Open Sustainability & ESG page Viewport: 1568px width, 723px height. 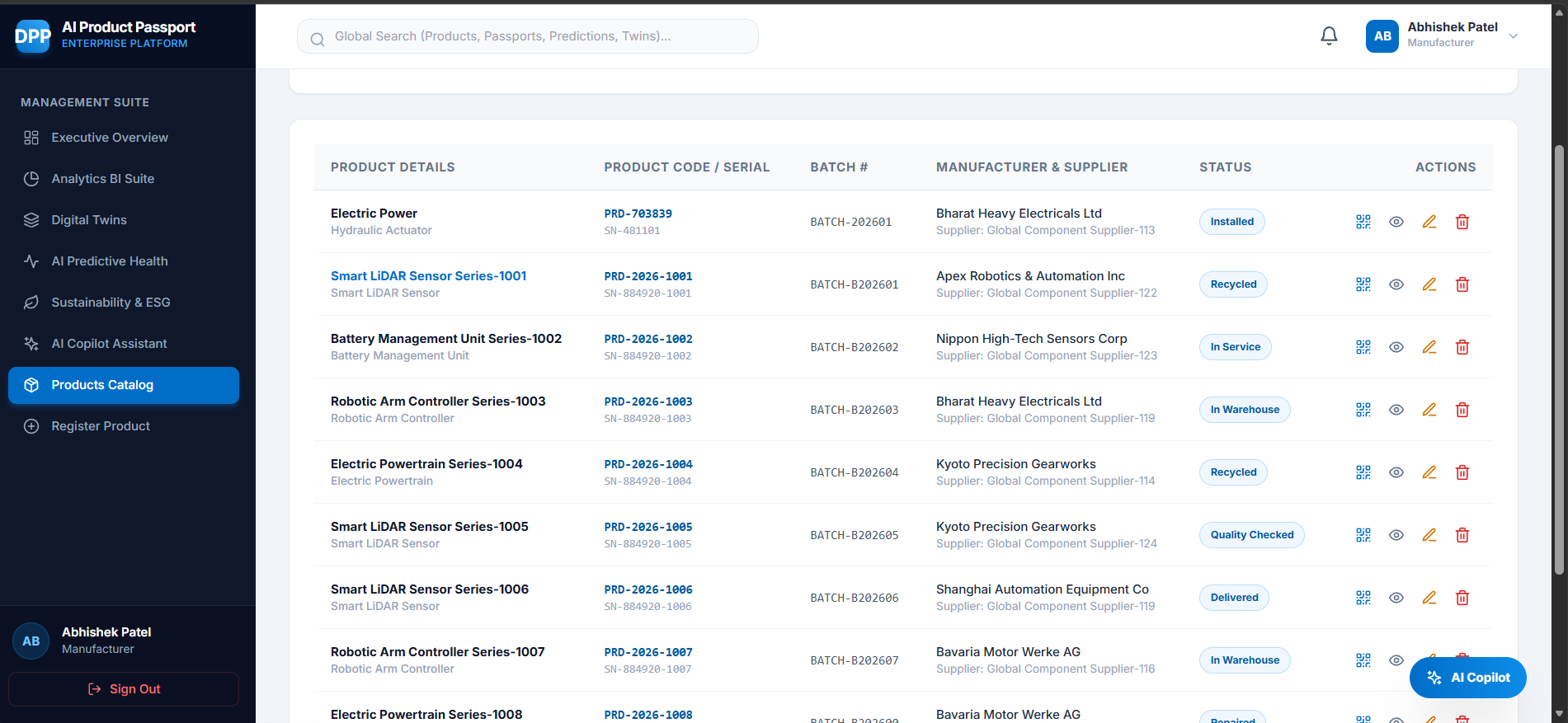click(x=124, y=303)
